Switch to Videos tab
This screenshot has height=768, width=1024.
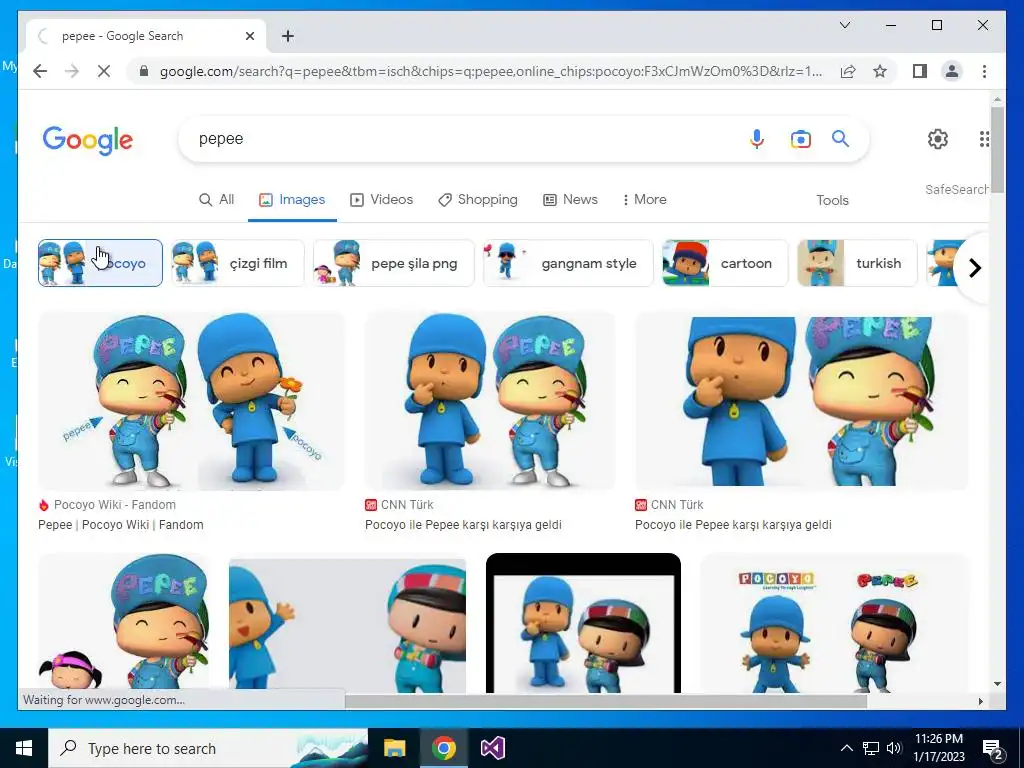381,199
